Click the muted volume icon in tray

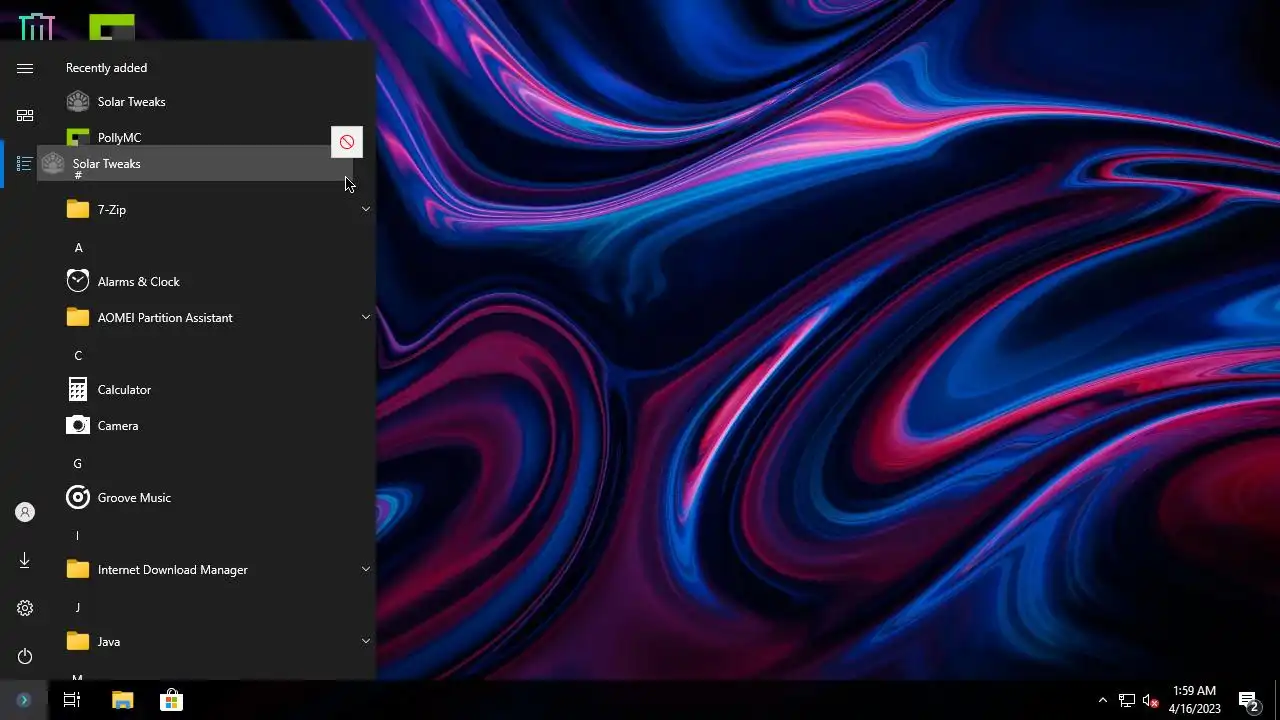pos(1150,700)
